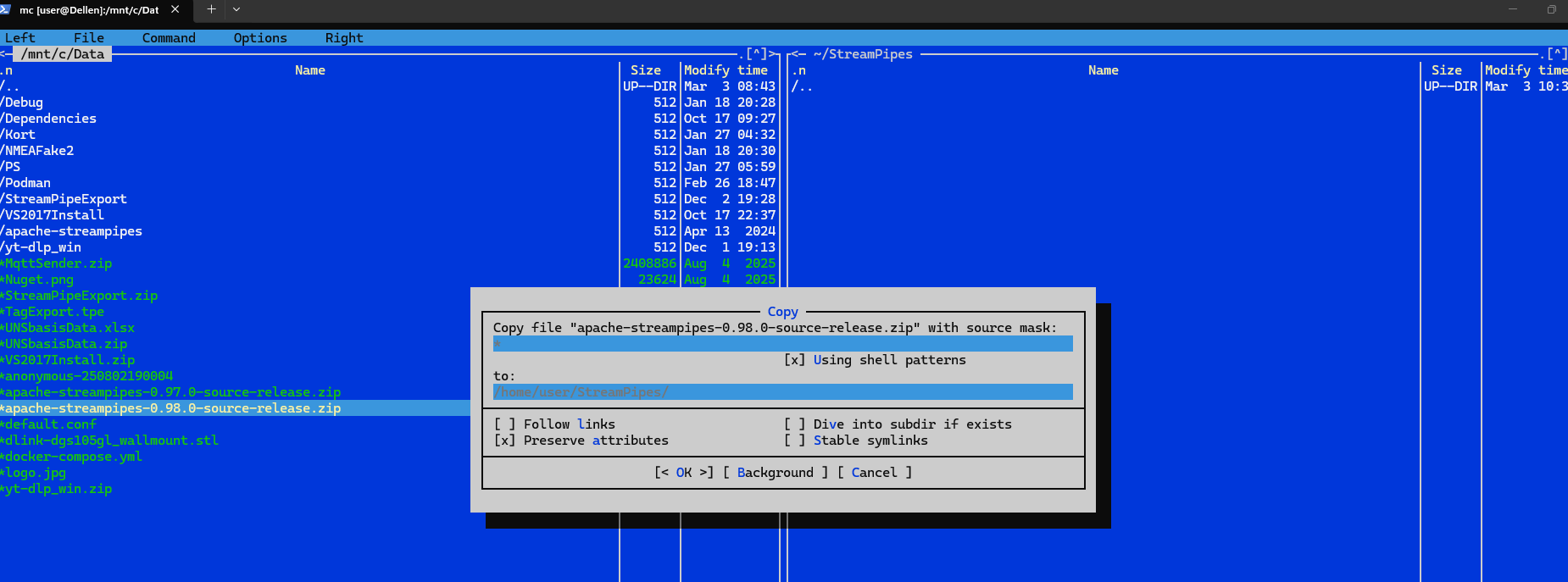Viewport: 1568px width, 582px height.
Task: Enable Follow links checkbox
Action: 505,424
